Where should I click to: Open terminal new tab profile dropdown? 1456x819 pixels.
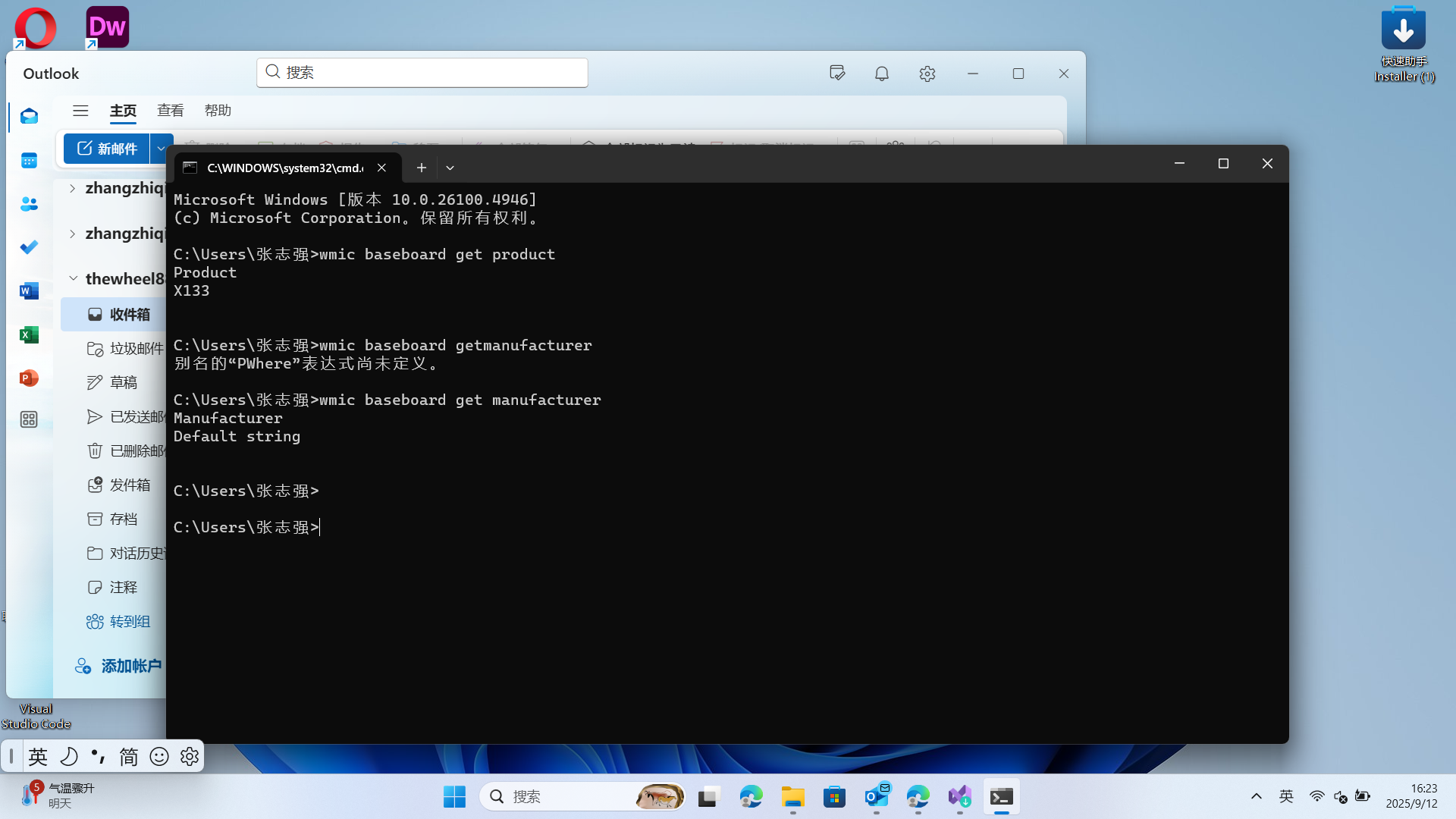point(450,168)
